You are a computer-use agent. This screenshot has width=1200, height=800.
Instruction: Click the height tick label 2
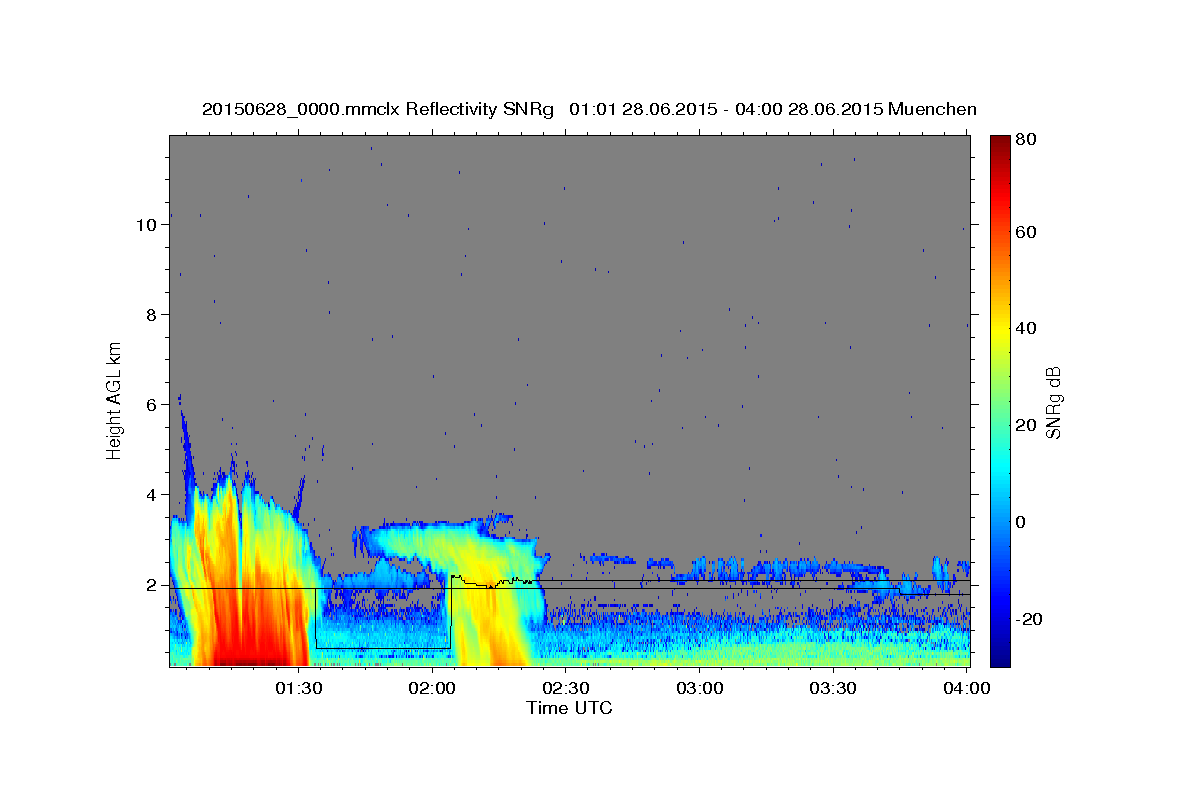(153, 585)
